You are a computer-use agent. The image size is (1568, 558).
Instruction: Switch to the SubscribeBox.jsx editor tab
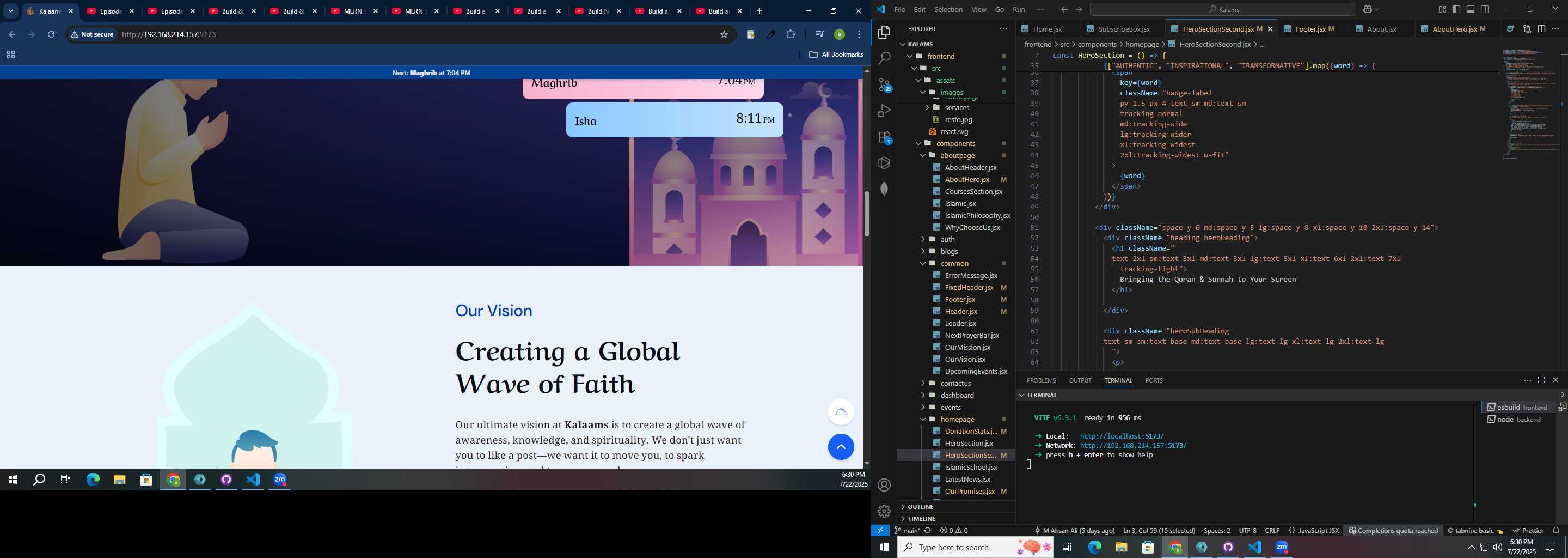1124,29
